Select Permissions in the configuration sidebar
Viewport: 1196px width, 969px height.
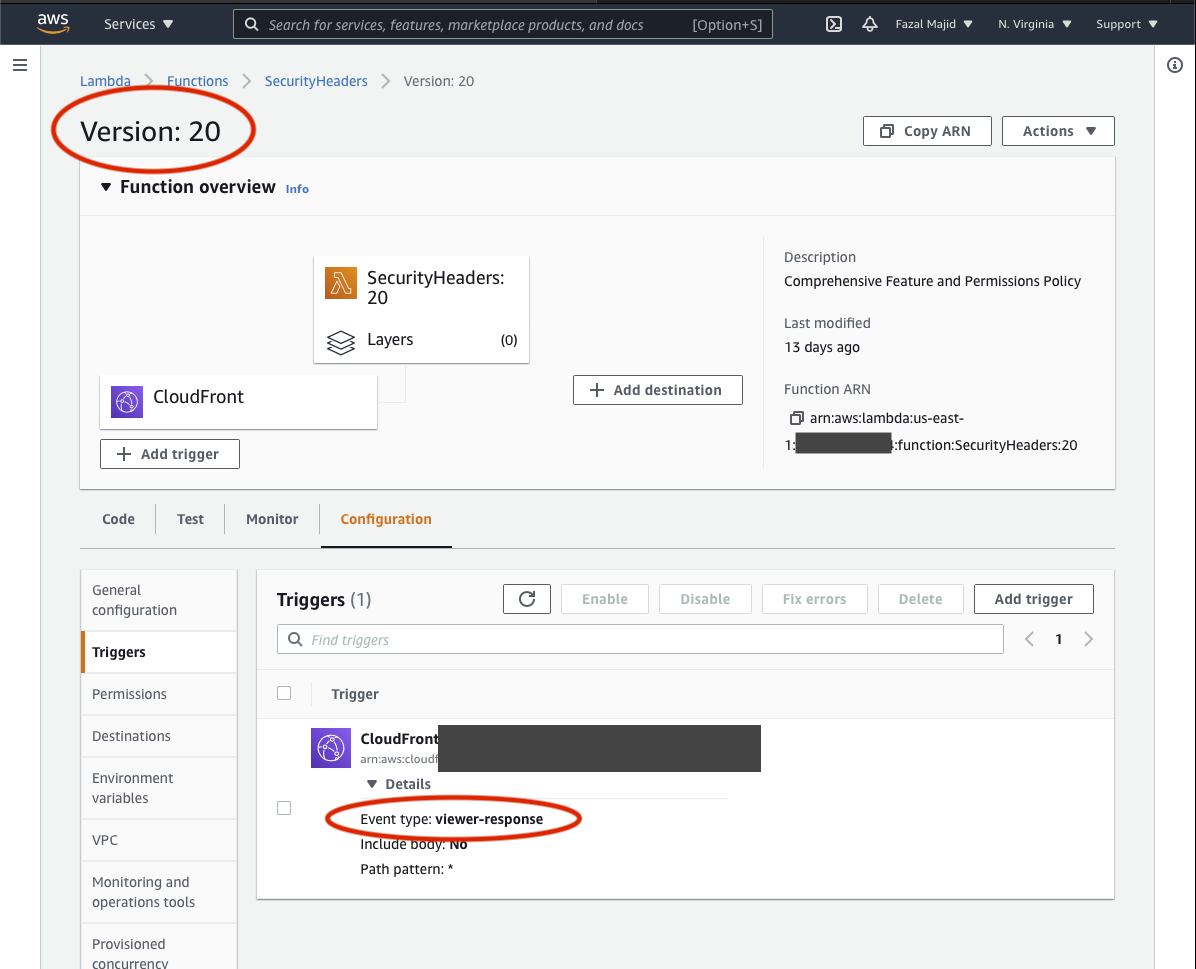[x=129, y=694]
